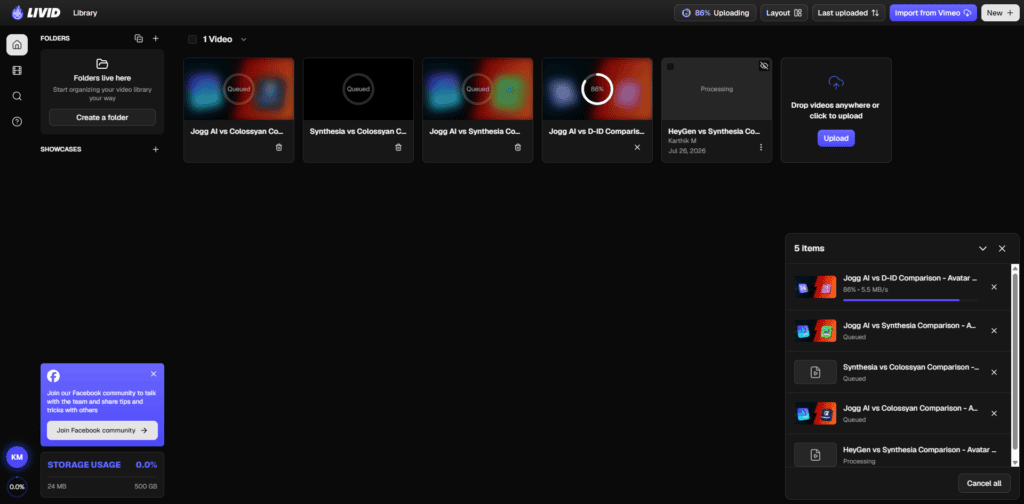Open HeyGen vs Synthesia Processing thumbnail
The width and height of the screenshot is (1024, 504).
716,89
